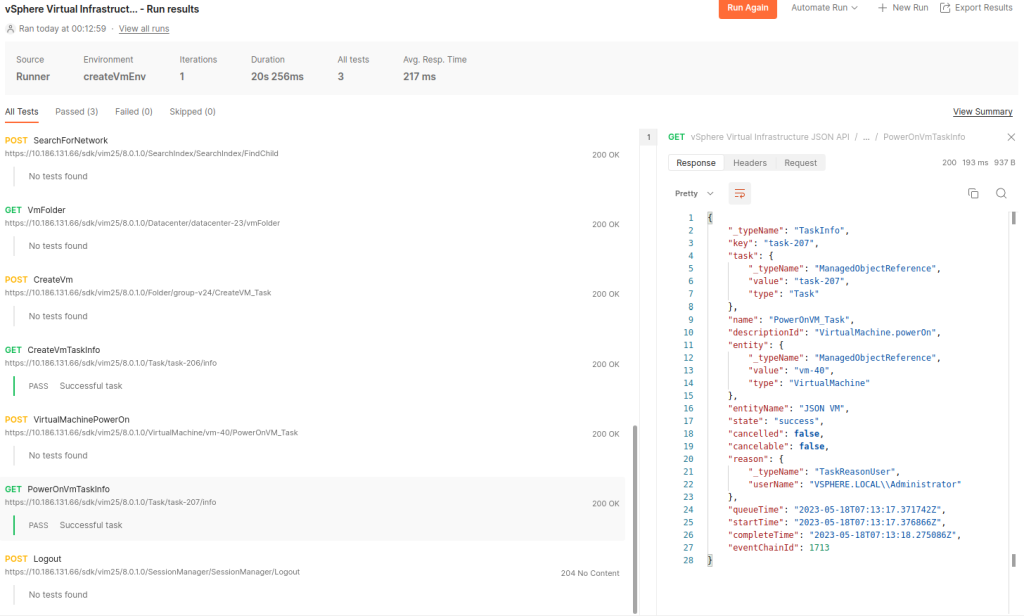This screenshot has width=1024, height=616.
Task: Open the Request tab in response panel
Action: (800, 163)
